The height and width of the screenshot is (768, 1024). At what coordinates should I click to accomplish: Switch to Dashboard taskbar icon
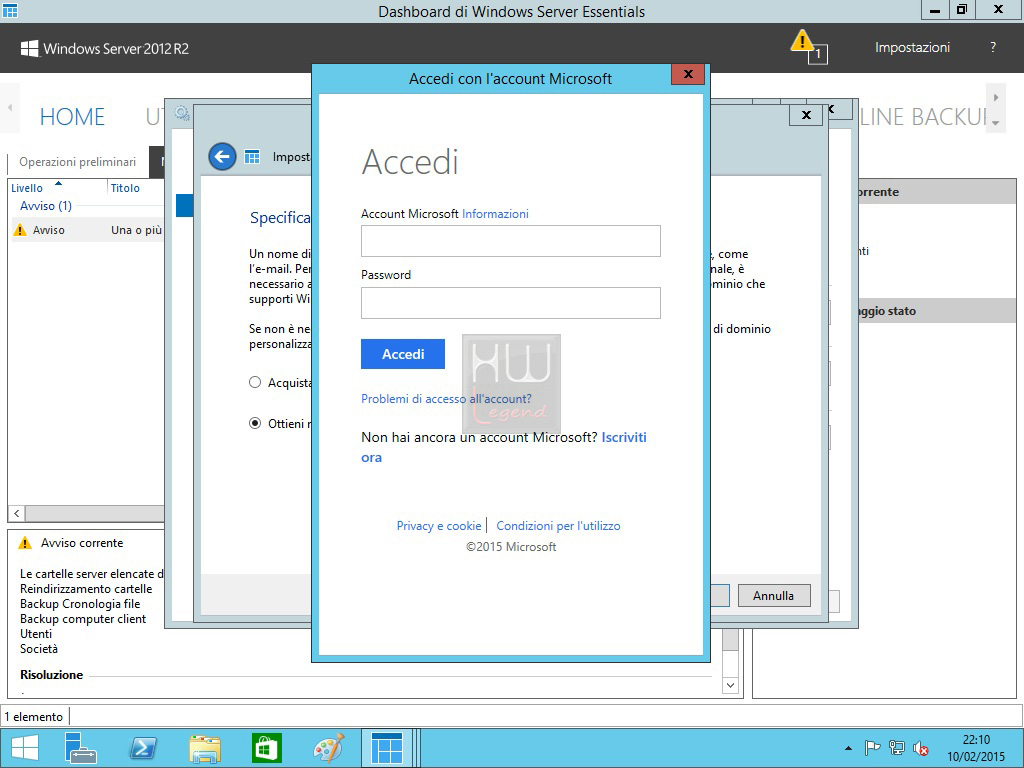coord(387,748)
